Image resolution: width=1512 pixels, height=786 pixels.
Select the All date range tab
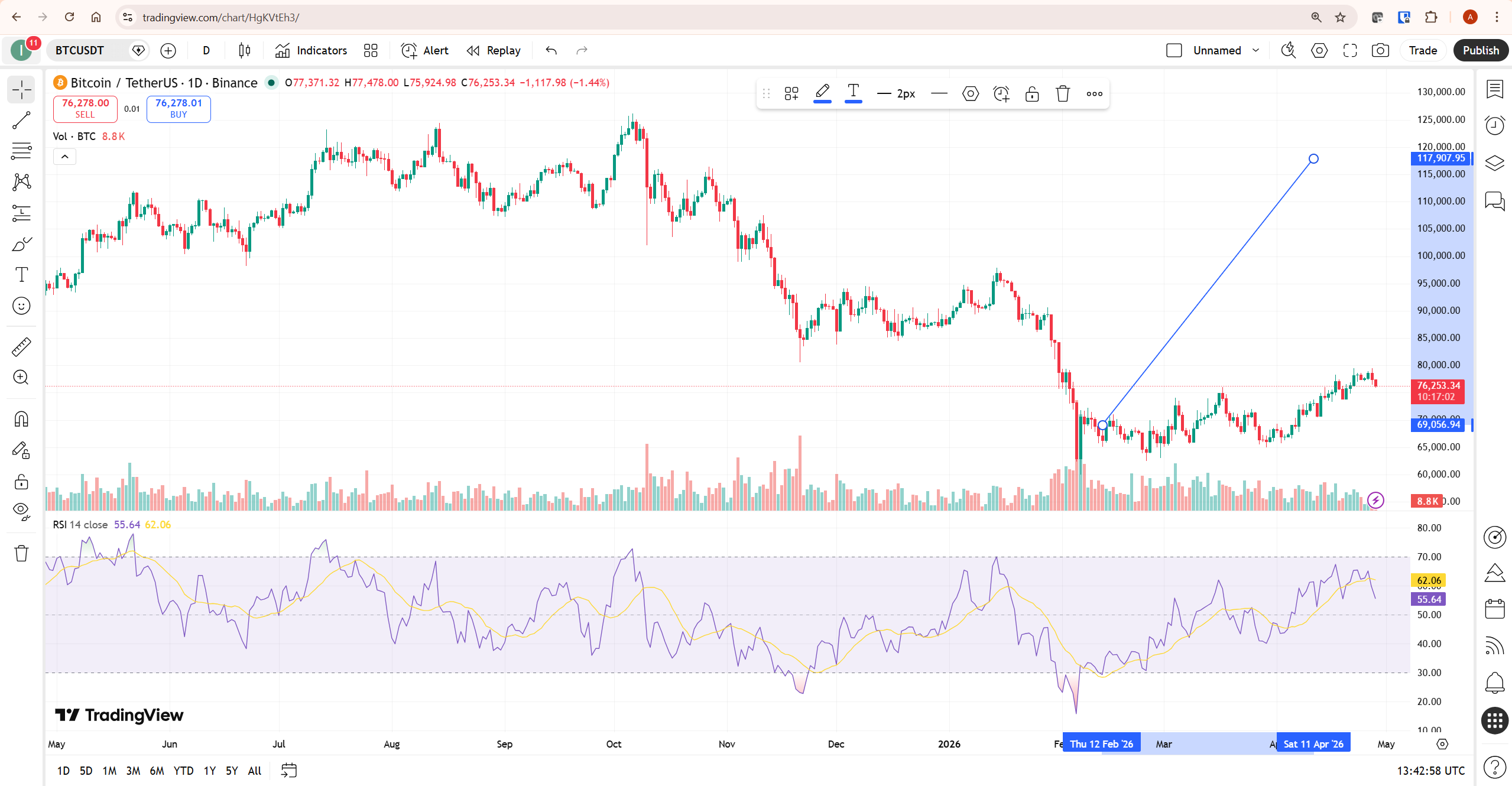point(255,771)
